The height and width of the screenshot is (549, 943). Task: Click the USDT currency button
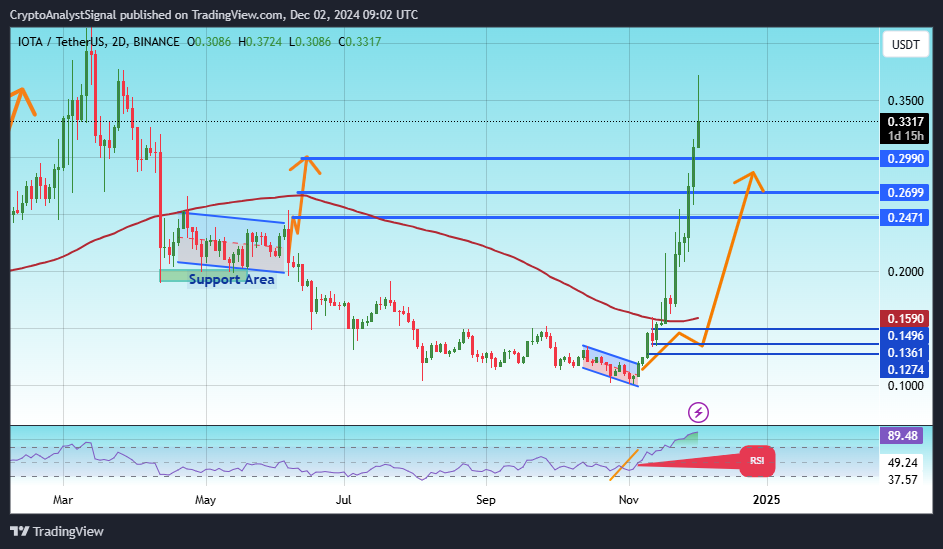(x=905, y=44)
